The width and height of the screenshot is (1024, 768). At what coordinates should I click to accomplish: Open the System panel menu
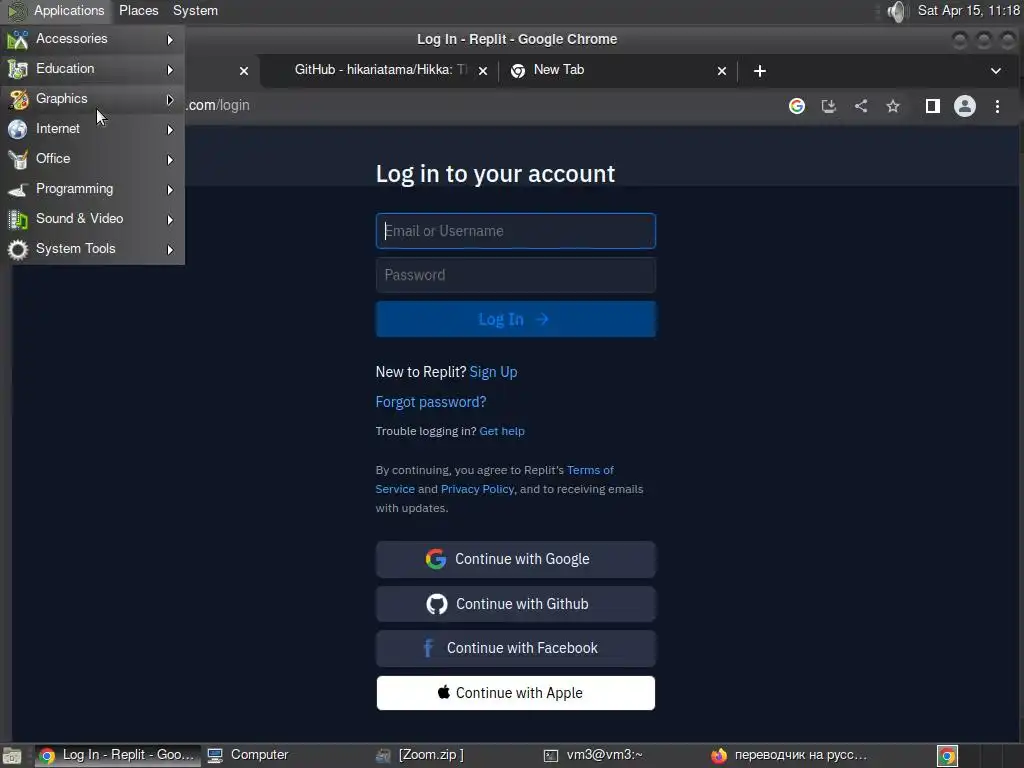click(x=195, y=10)
